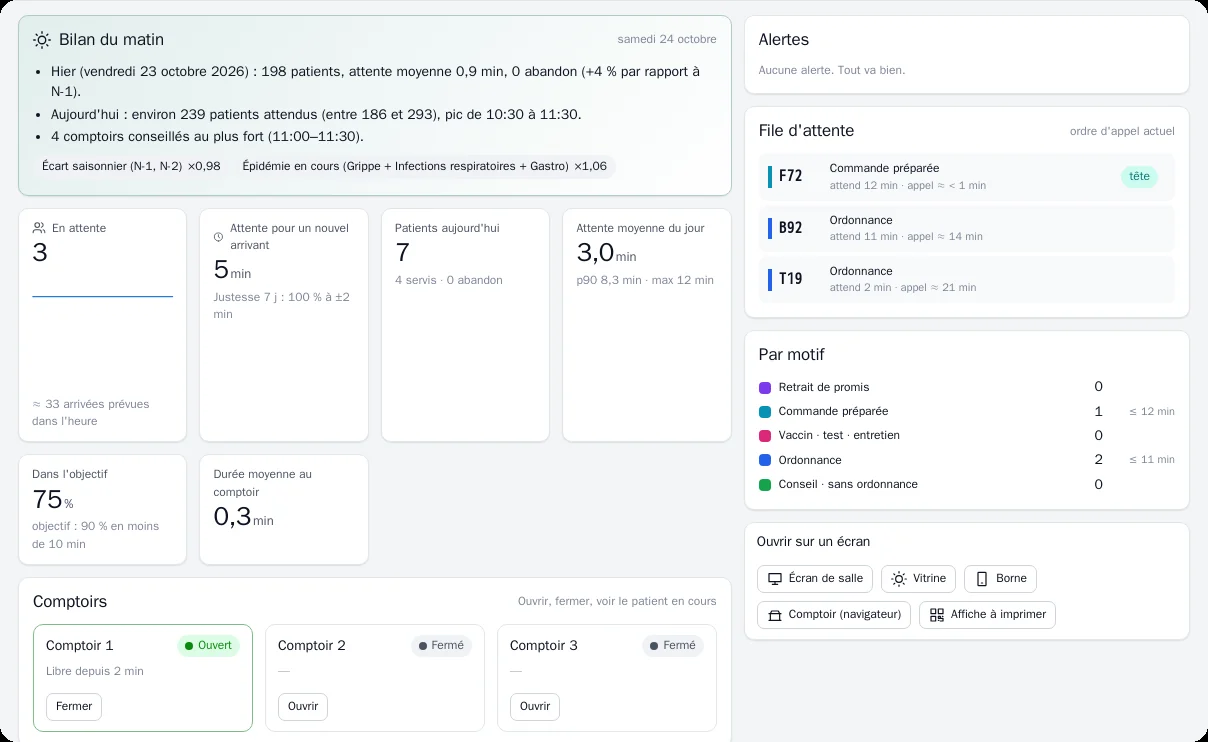Viewport: 1208px width, 742px height.
Task: Click the 'Ouvrir, fermer, voir le patient en cours' hint
Action: tap(617, 602)
